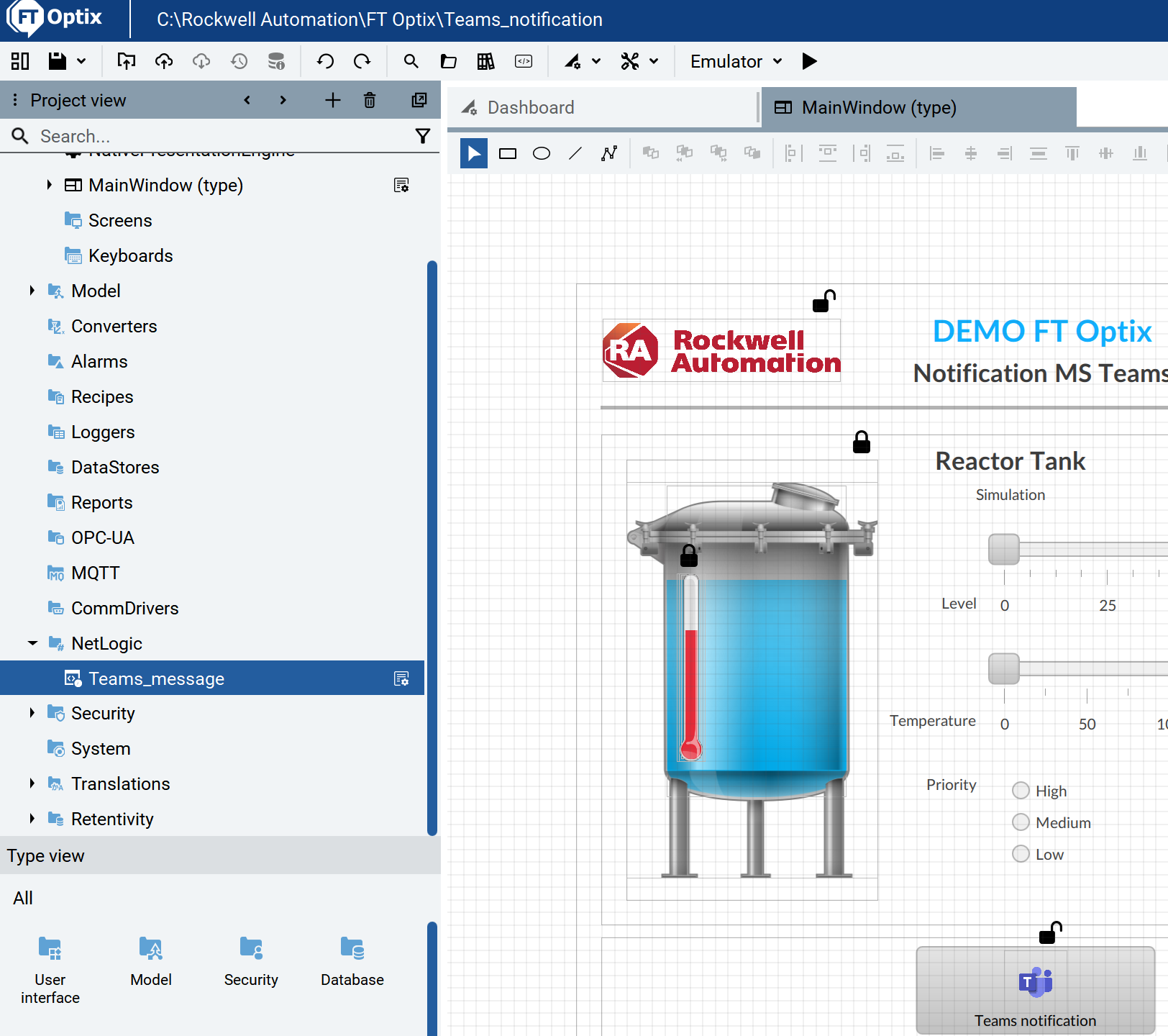Open the Save options dropdown arrow
1168x1036 pixels.
click(x=81, y=61)
